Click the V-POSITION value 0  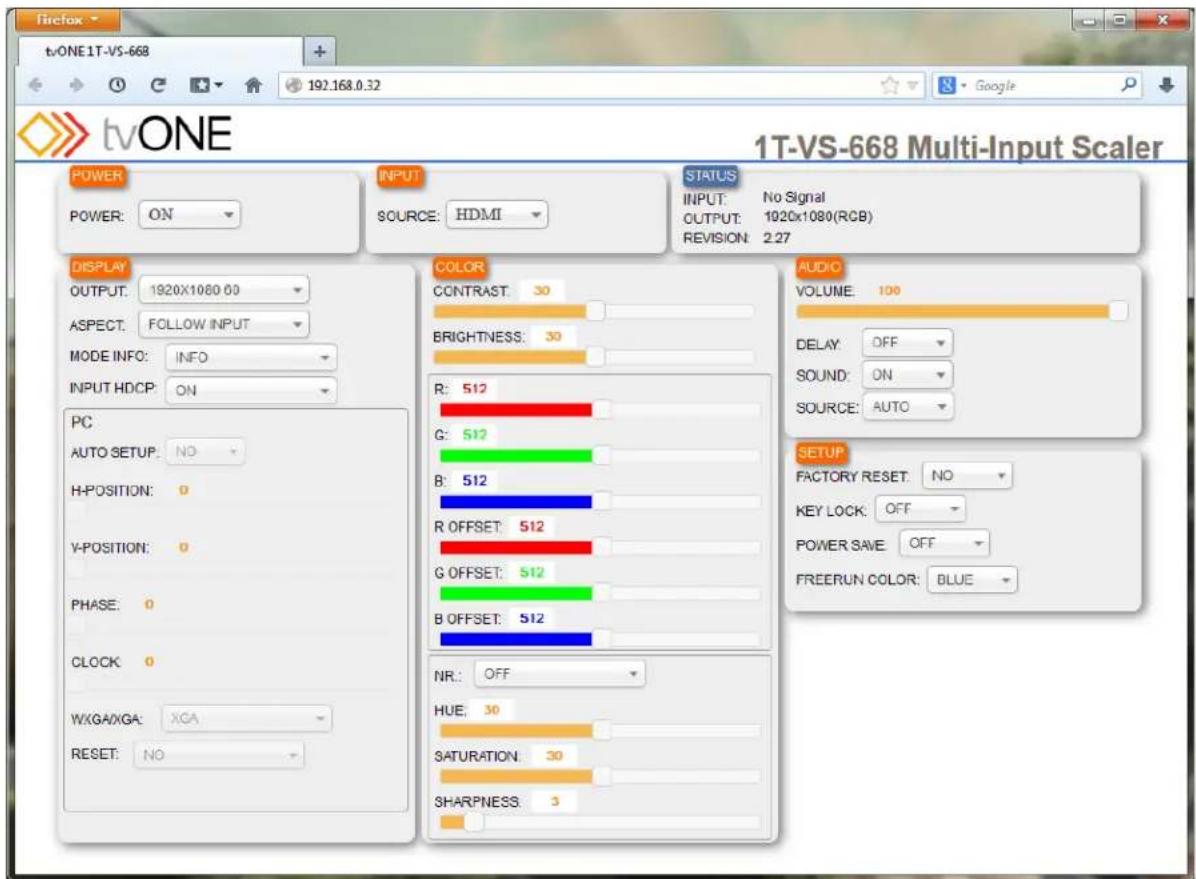184,547
